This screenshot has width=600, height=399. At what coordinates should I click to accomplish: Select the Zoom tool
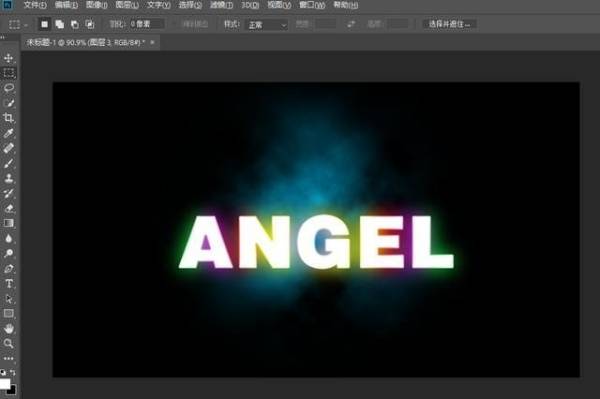[x=8, y=343]
